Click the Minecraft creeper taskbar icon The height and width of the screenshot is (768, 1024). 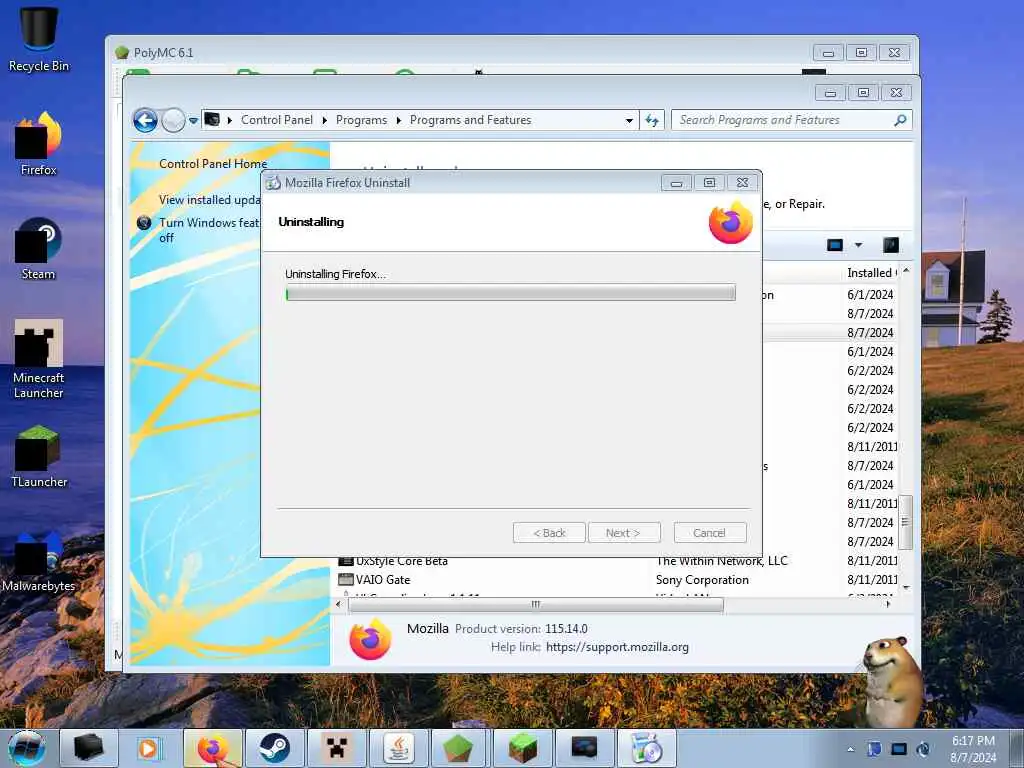(336, 748)
